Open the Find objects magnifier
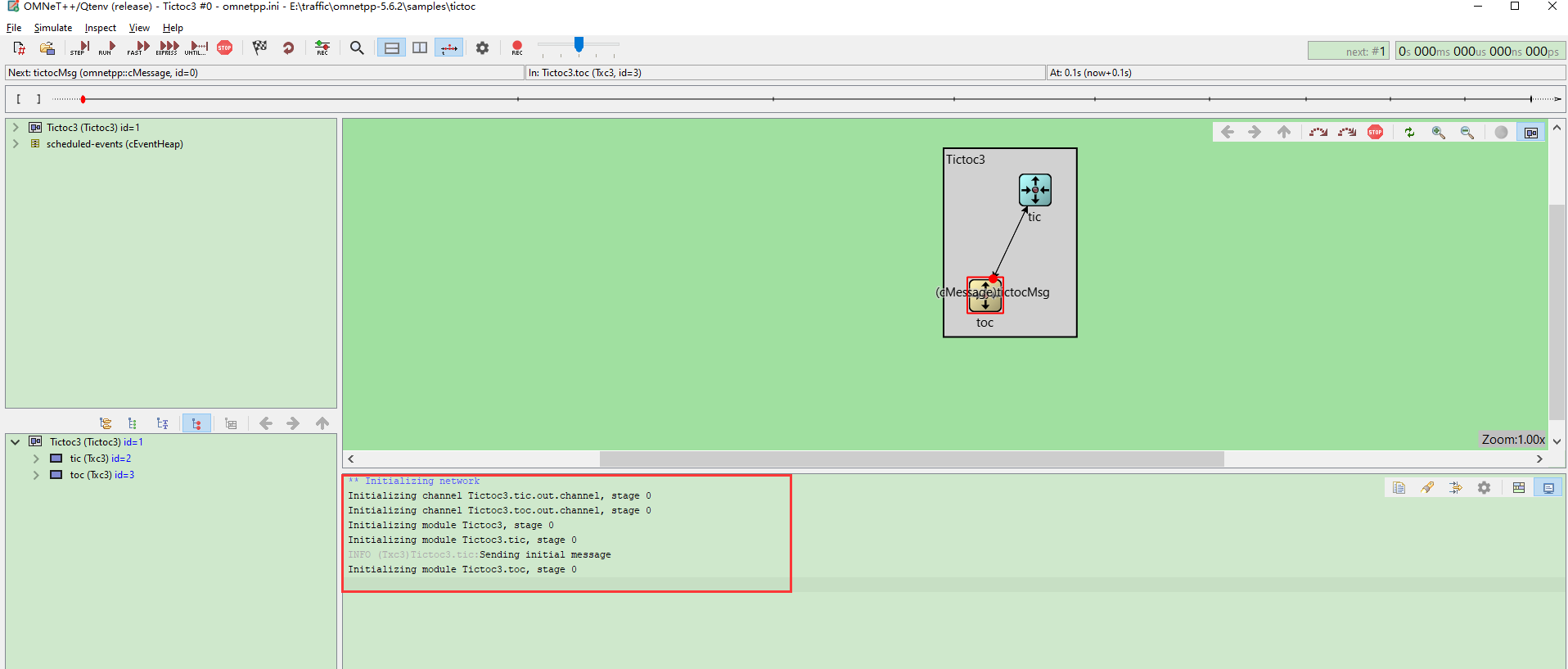1568x669 pixels. [x=357, y=47]
